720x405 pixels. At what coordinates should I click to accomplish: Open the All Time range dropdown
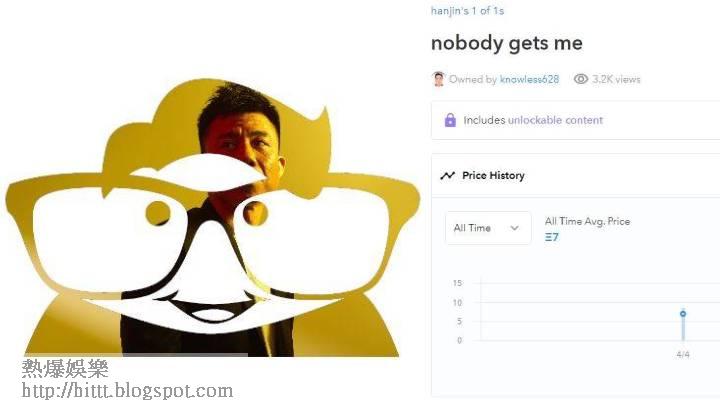coord(488,228)
